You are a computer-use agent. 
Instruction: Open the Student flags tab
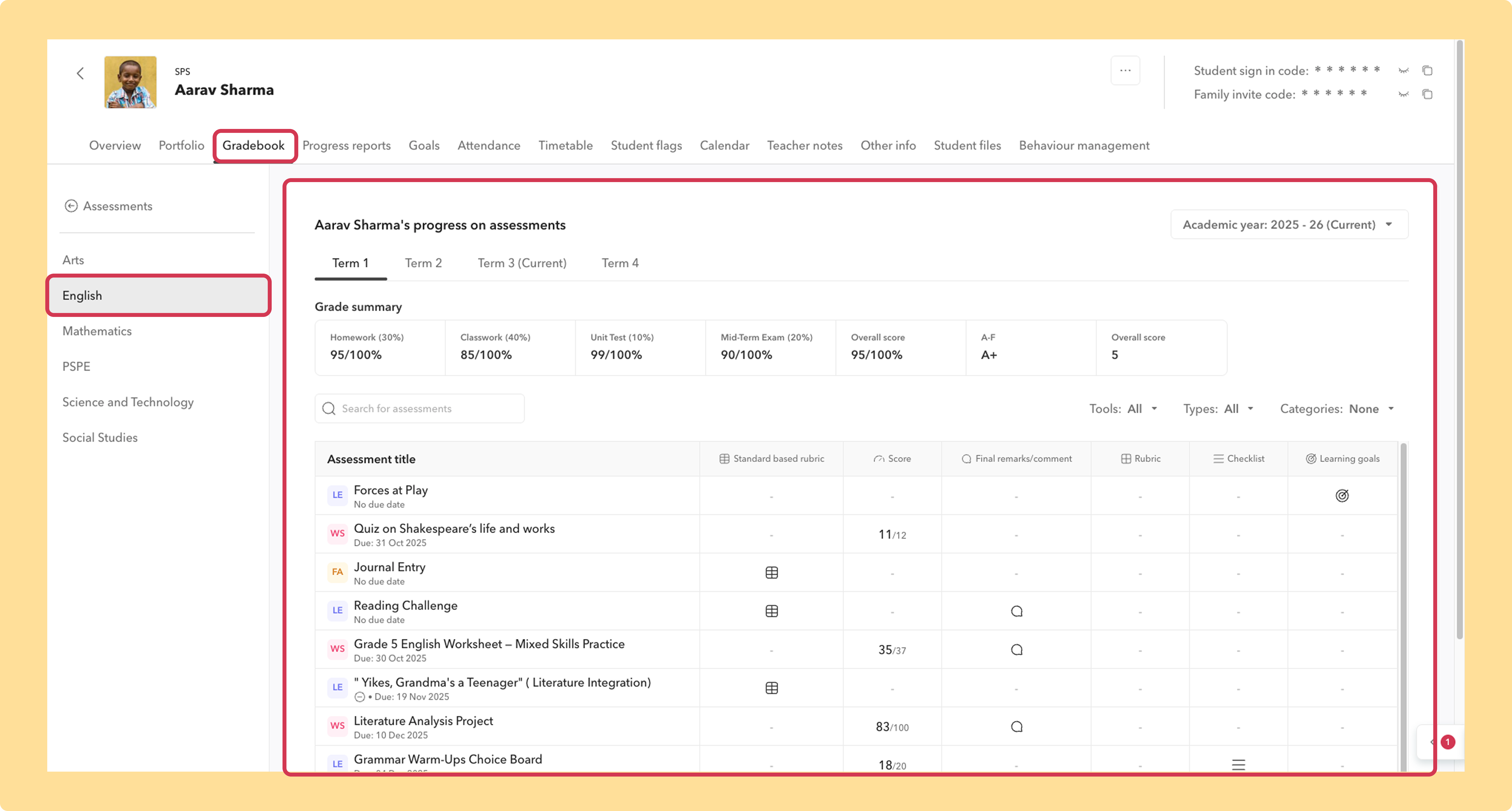(x=646, y=145)
